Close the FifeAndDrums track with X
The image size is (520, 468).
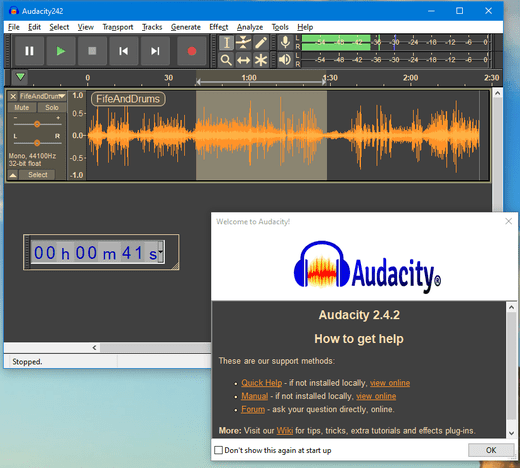pos(13,97)
